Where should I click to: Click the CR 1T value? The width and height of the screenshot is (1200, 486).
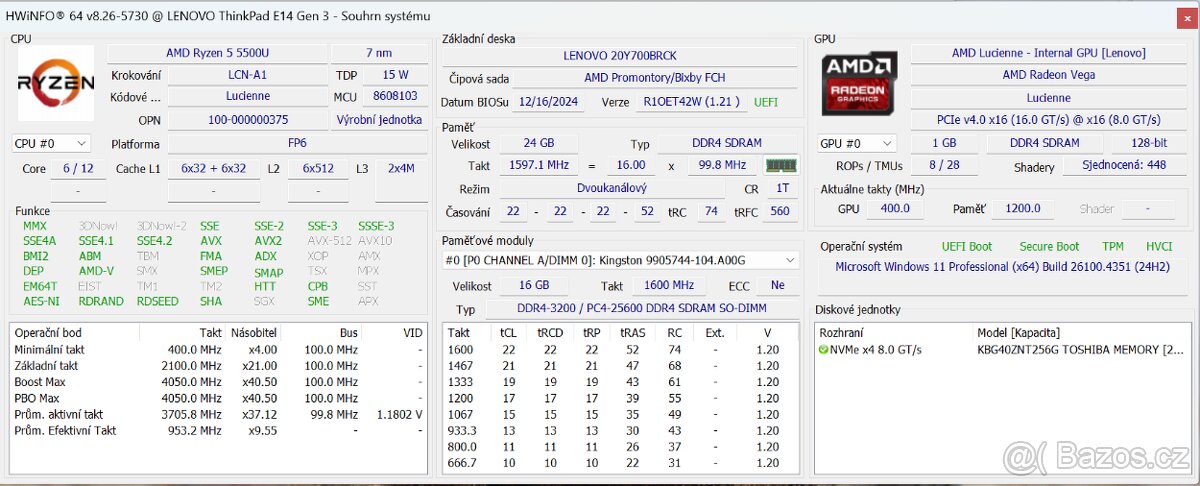(x=780, y=188)
